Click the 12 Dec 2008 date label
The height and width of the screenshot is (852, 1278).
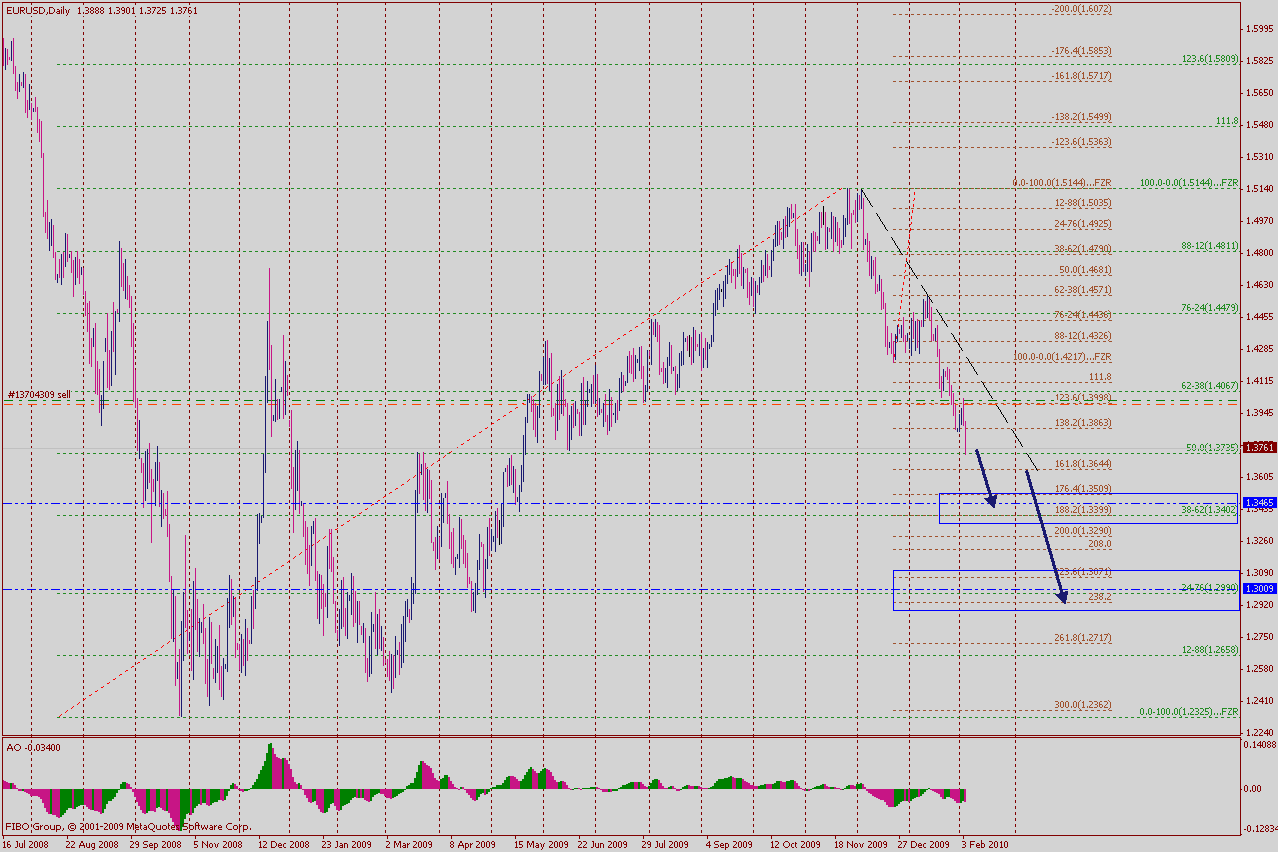(x=284, y=844)
